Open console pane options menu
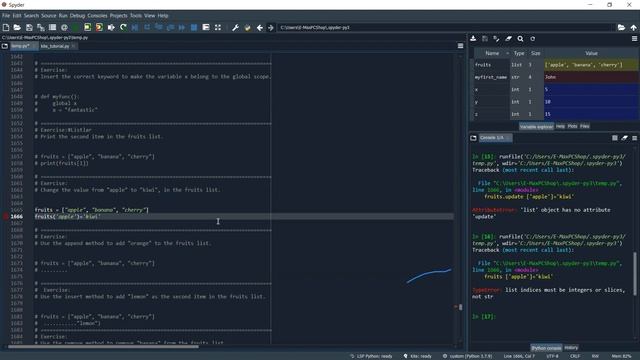The width and height of the screenshot is (640, 360). click(635, 138)
